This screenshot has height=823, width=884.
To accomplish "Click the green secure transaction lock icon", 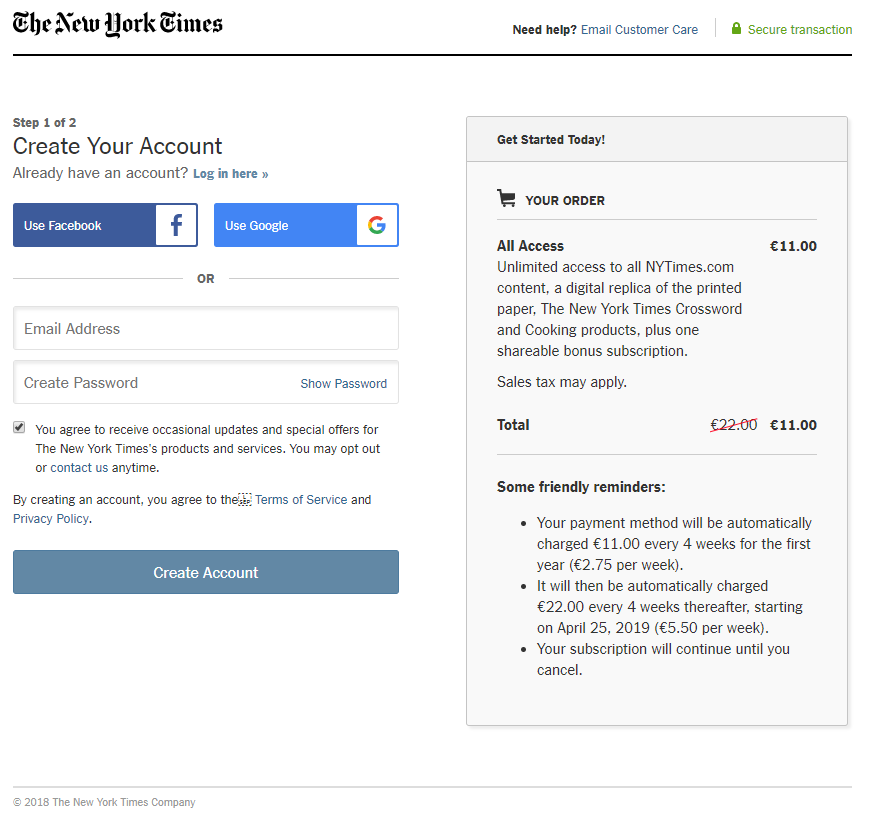I will 736,28.
